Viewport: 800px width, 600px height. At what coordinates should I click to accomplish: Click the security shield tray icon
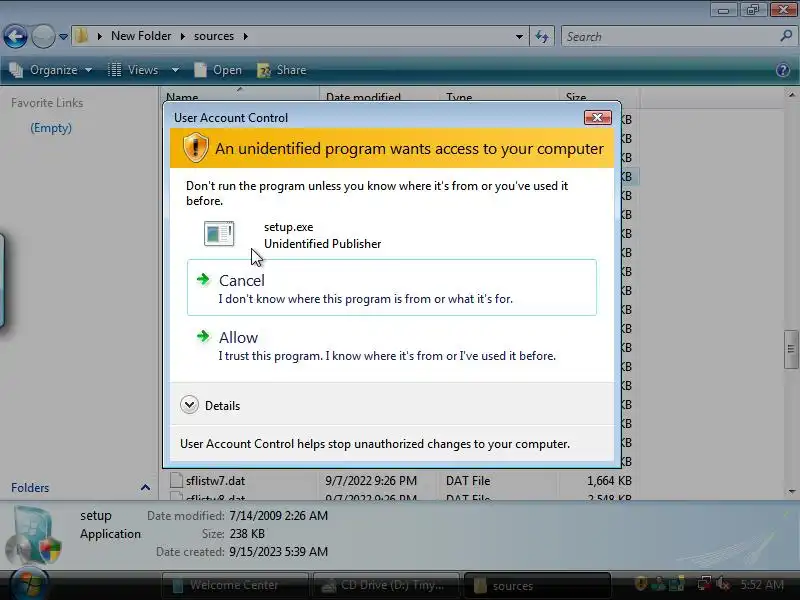pyautogui.click(x=641, y=583)
